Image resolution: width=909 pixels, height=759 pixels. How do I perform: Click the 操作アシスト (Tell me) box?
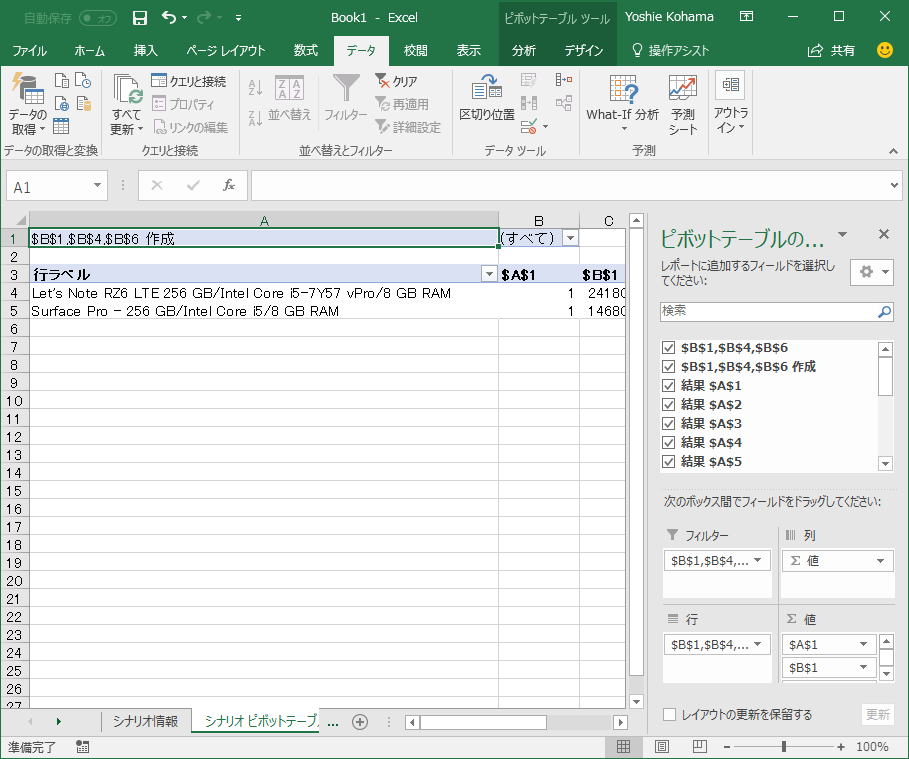pos(670,51)
